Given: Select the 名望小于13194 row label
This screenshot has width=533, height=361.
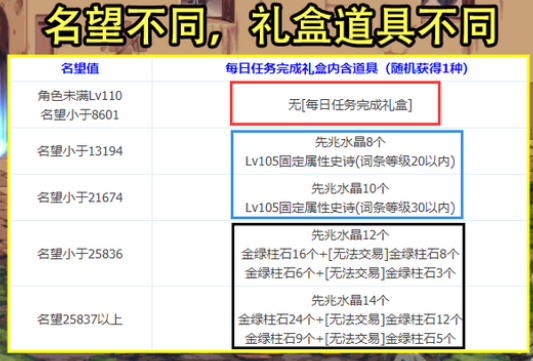Looking at the screenshot, I should coord(80,151).
